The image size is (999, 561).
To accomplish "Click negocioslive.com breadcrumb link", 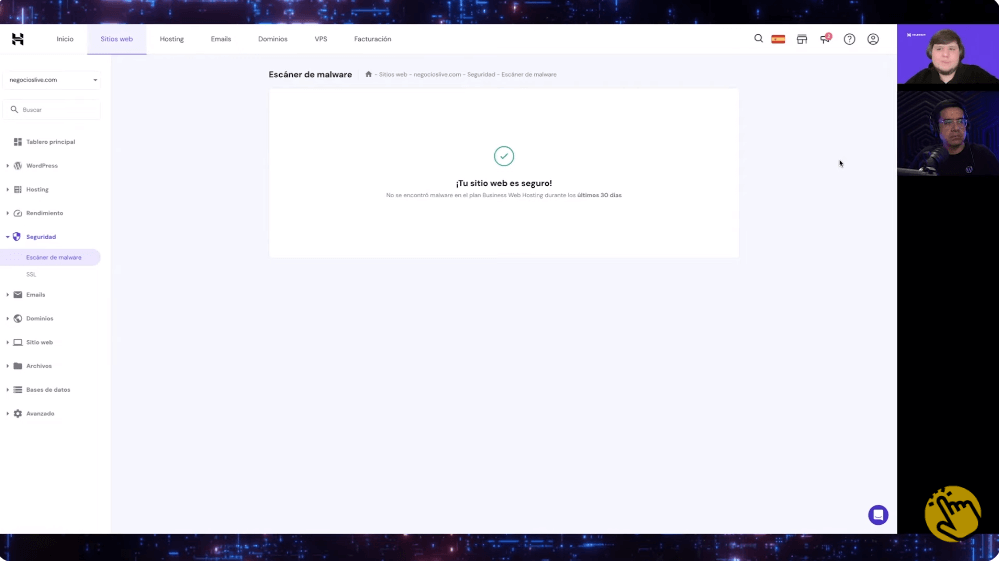I will point(437,75).
